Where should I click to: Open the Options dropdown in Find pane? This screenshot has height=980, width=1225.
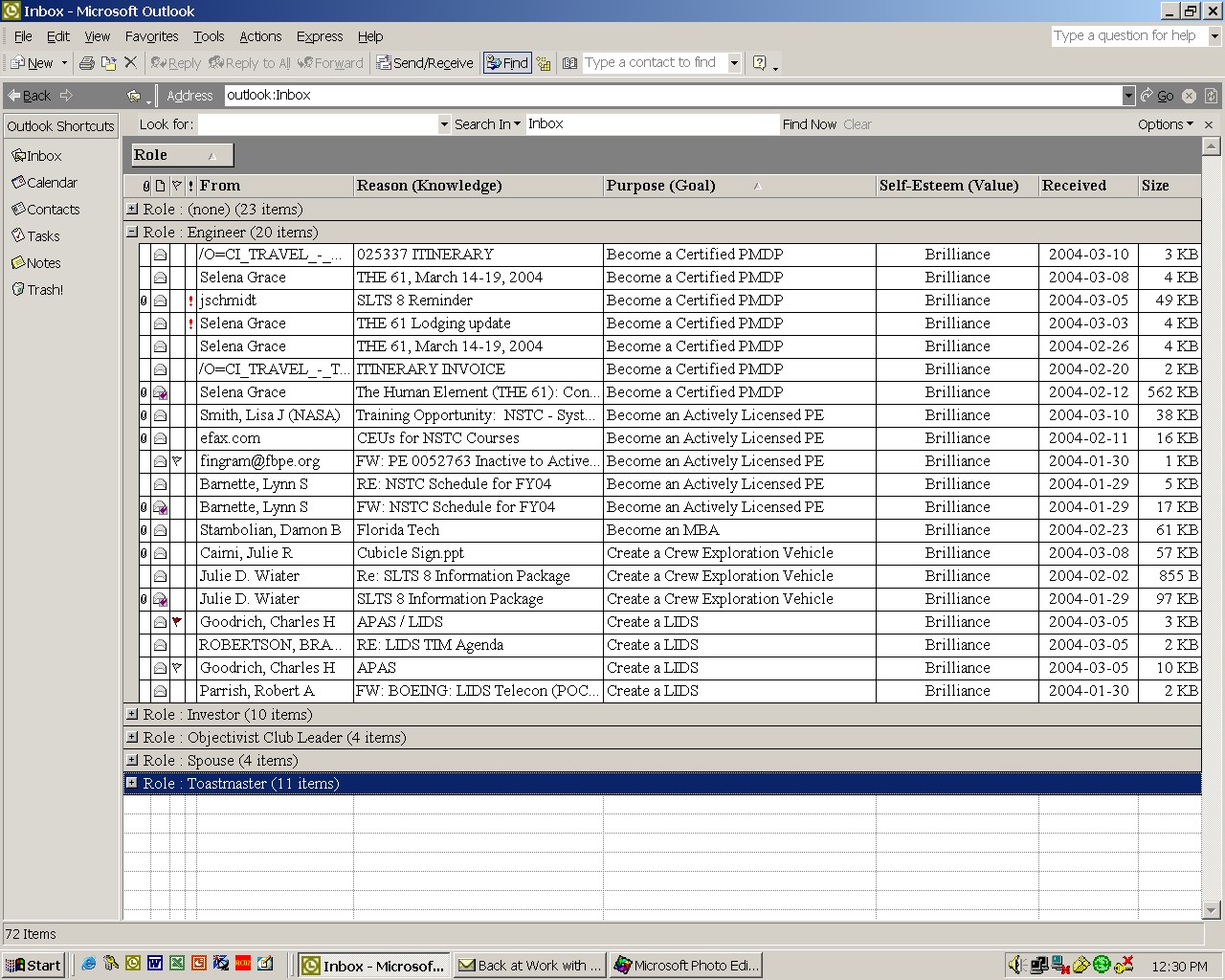coord(1166,124)
